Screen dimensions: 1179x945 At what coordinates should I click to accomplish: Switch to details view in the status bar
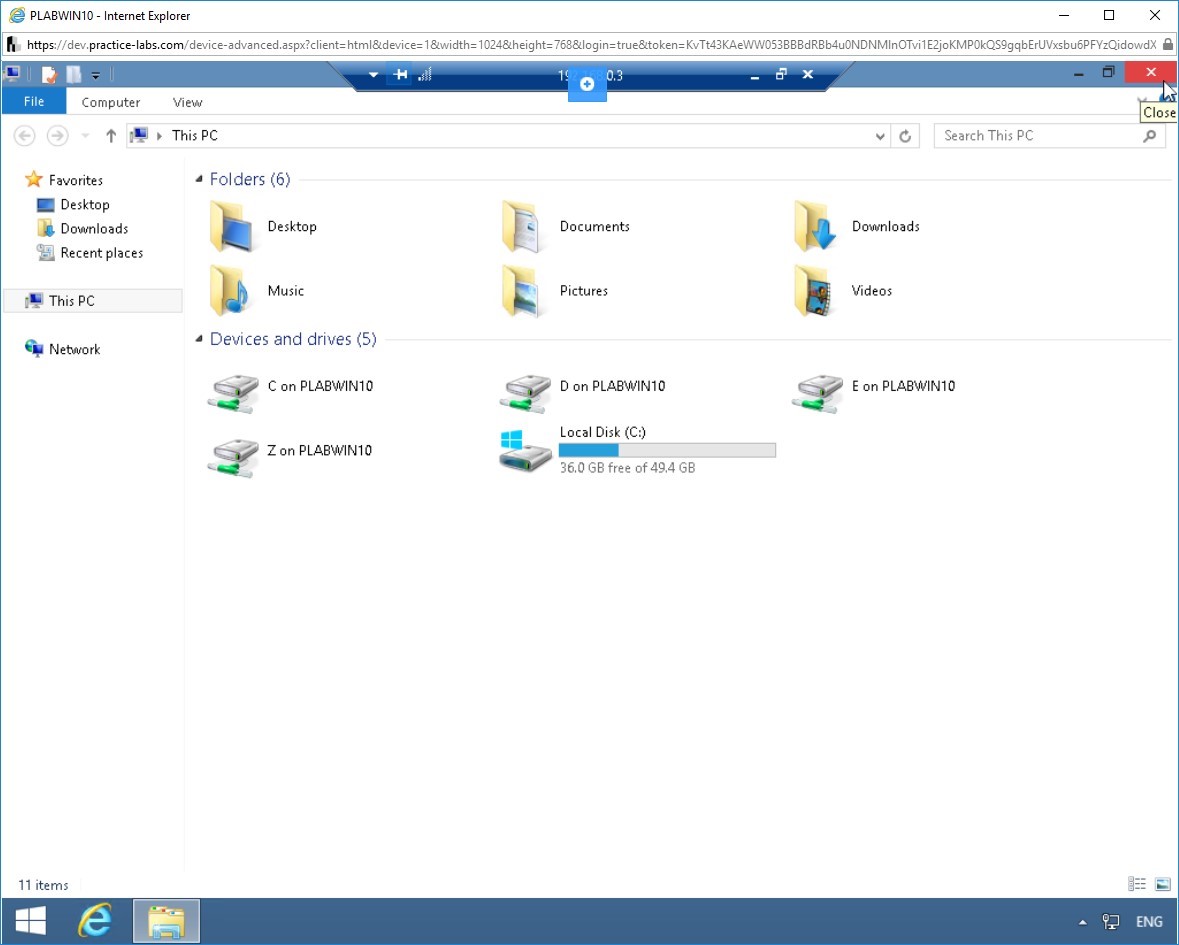coord(1137,884)
